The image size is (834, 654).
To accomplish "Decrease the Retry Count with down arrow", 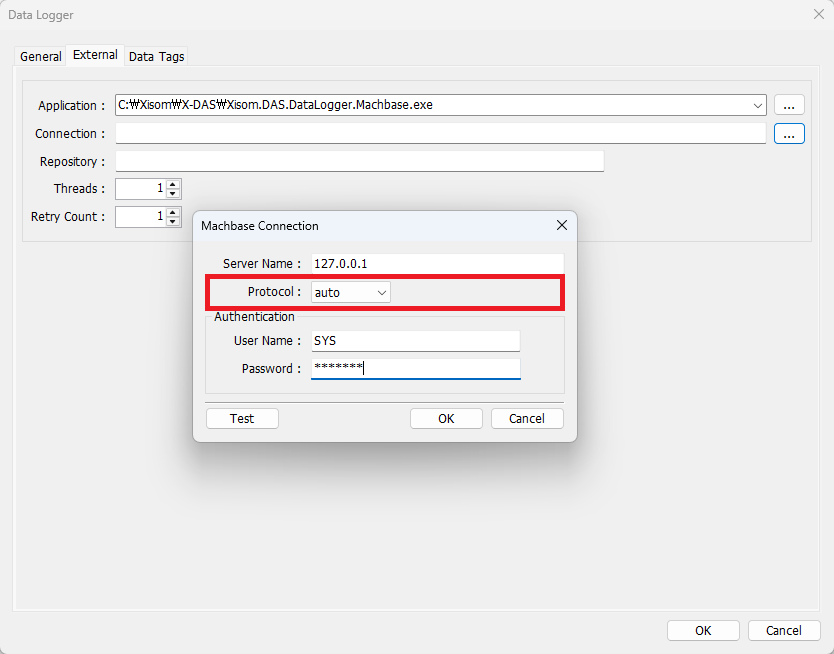I will (174, 221).
